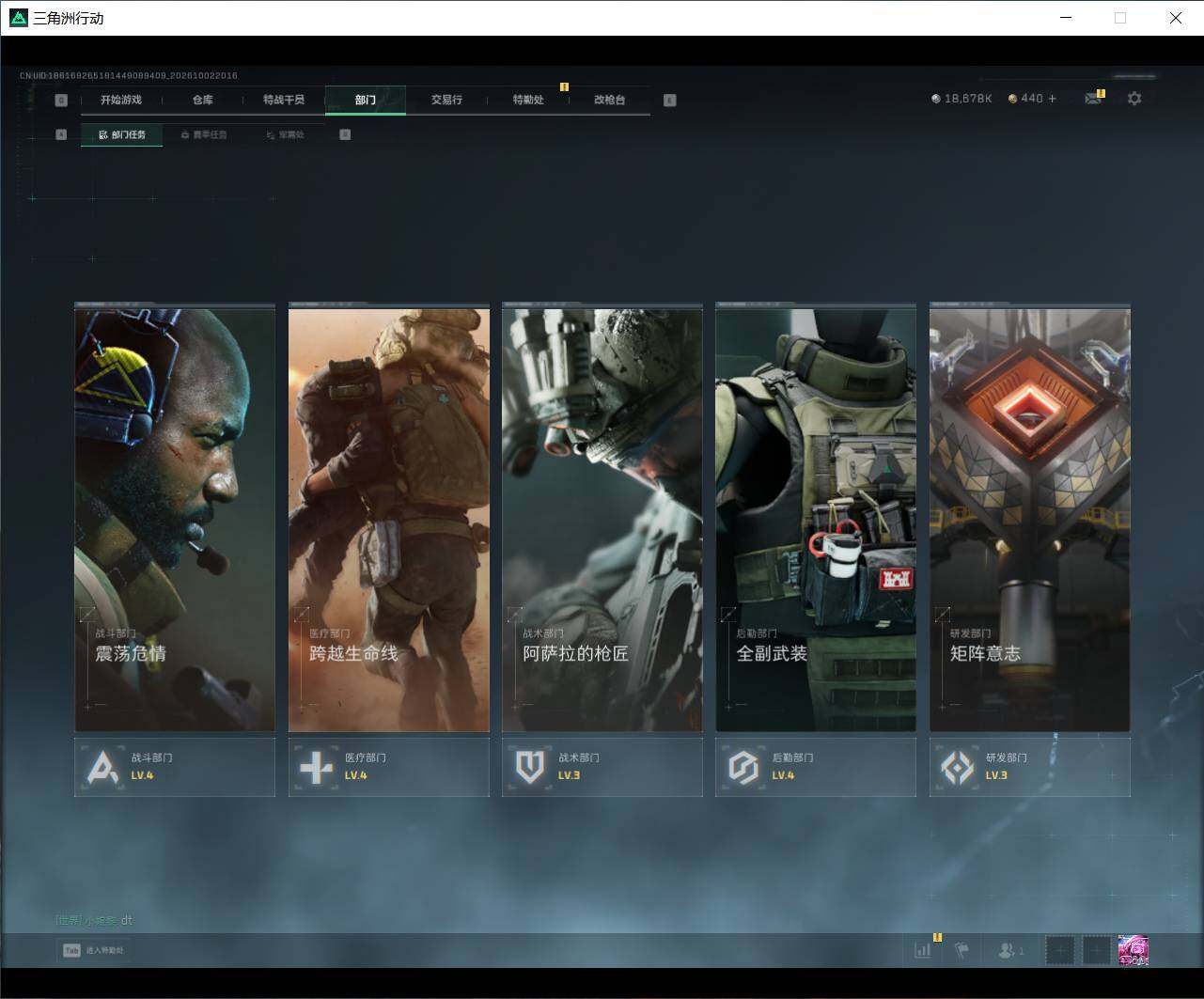This screenshot has height=999, width=1204.
Task: Click the plus icon beside 440 currency
Action: (1052, 99)
